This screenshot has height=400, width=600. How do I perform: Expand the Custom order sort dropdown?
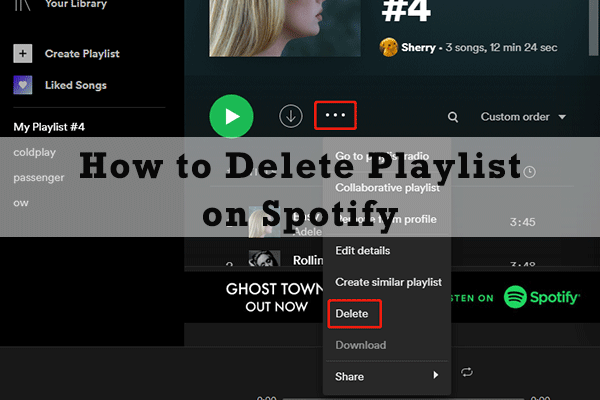(x=523, y=117)
